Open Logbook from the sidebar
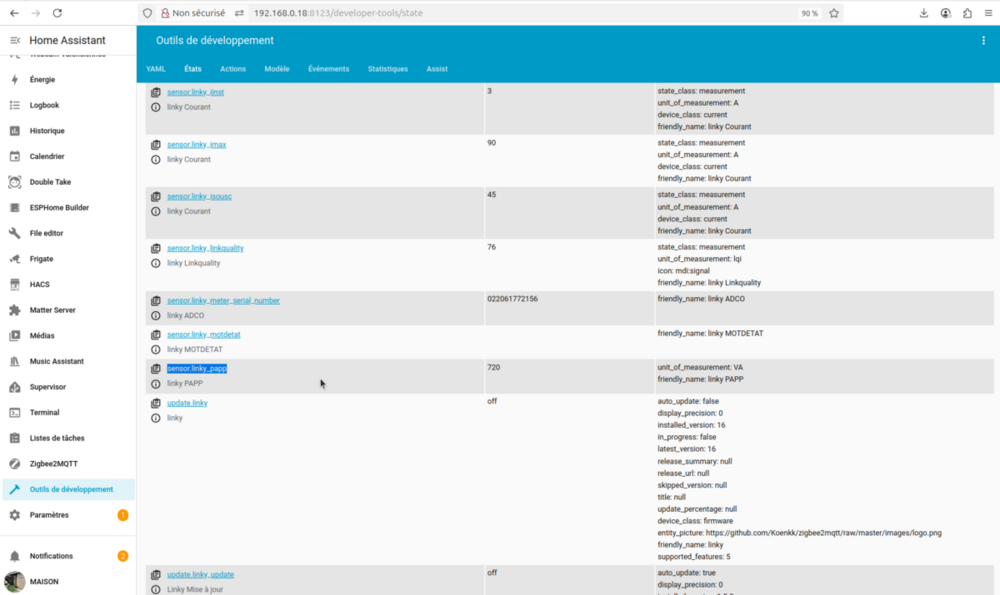Image resolution: width=1000 pixels, height=595 pixels. [x=68, y=105]
